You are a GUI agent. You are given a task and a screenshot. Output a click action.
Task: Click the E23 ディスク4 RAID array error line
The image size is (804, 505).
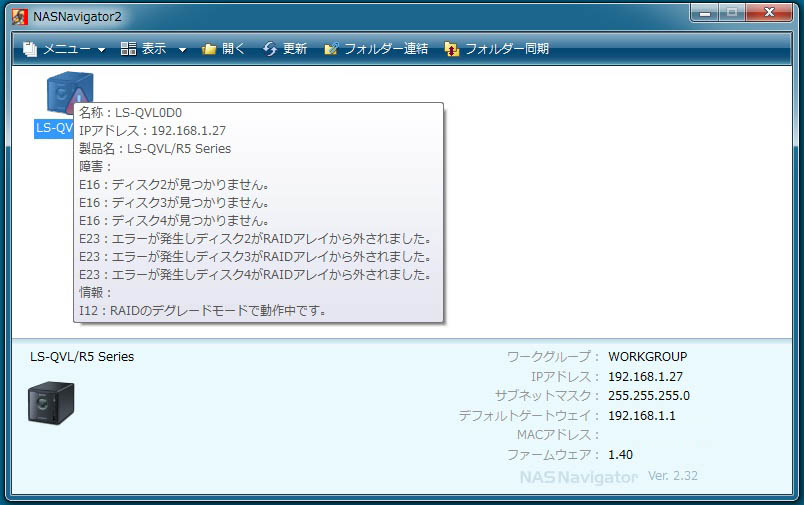255,275
